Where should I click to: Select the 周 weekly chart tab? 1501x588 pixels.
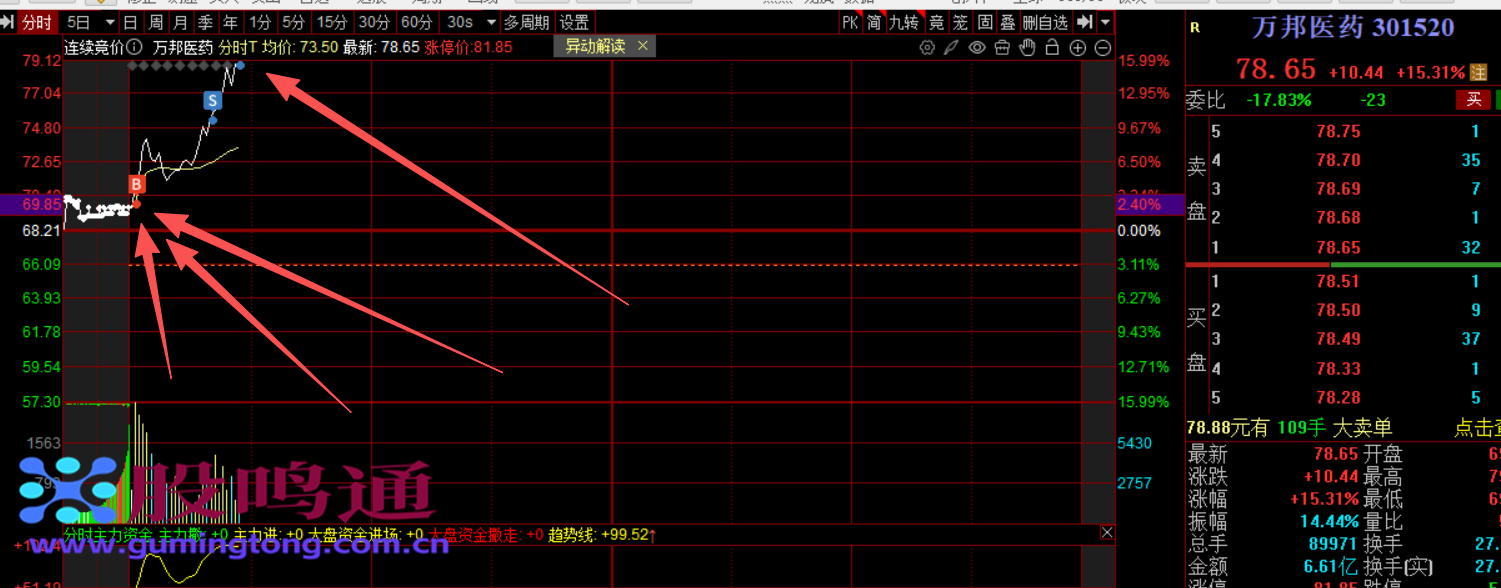click(x=155, y=22)
